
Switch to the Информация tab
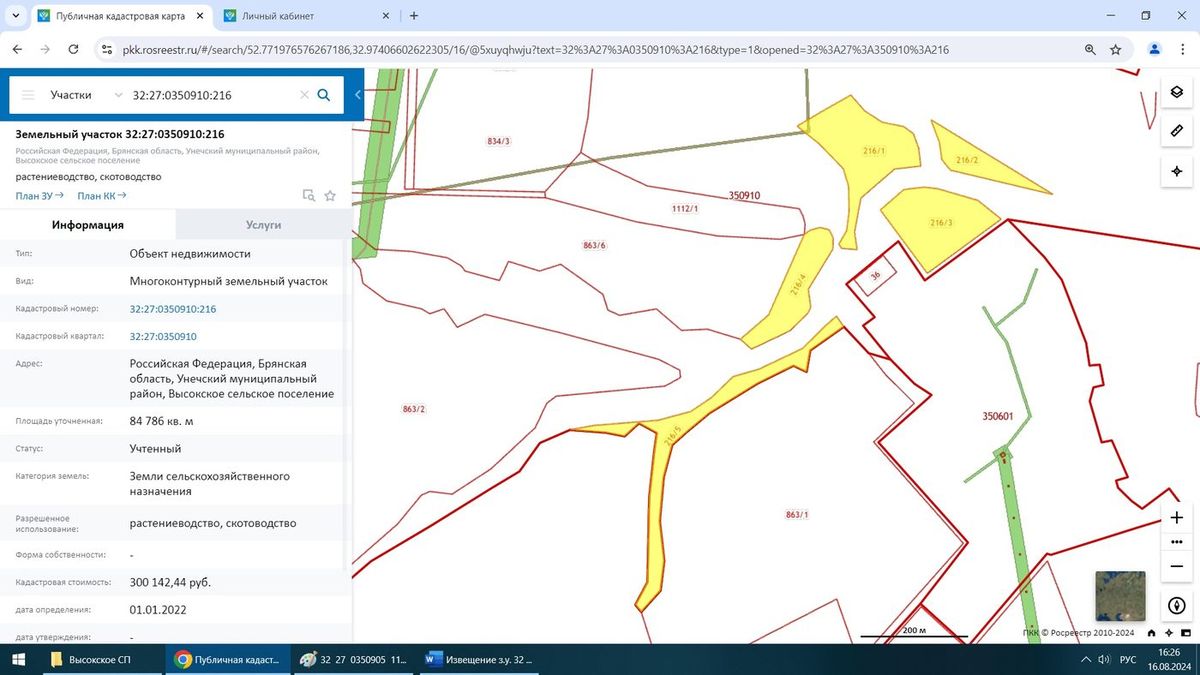click(x=88, y=225)
